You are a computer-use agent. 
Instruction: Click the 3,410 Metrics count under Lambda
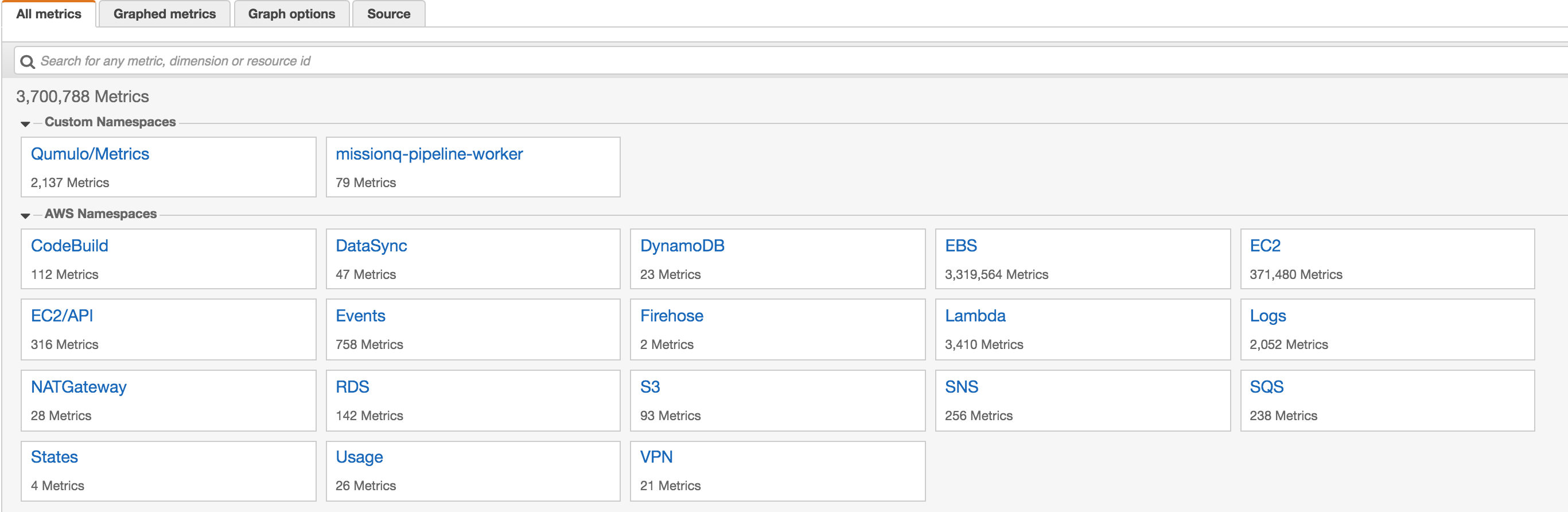click(983, 344)
